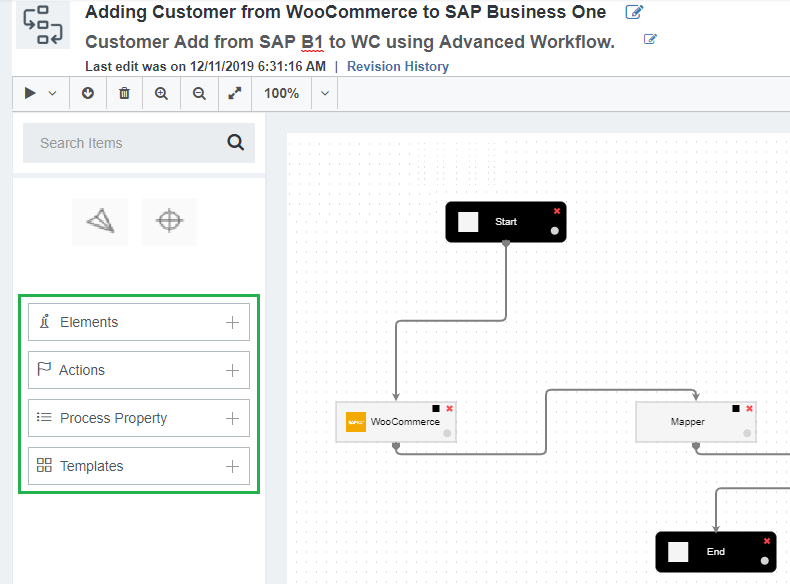The image size is (790, 584).
Task: Click the download icon in toolbar
Action: coord(88,93)
